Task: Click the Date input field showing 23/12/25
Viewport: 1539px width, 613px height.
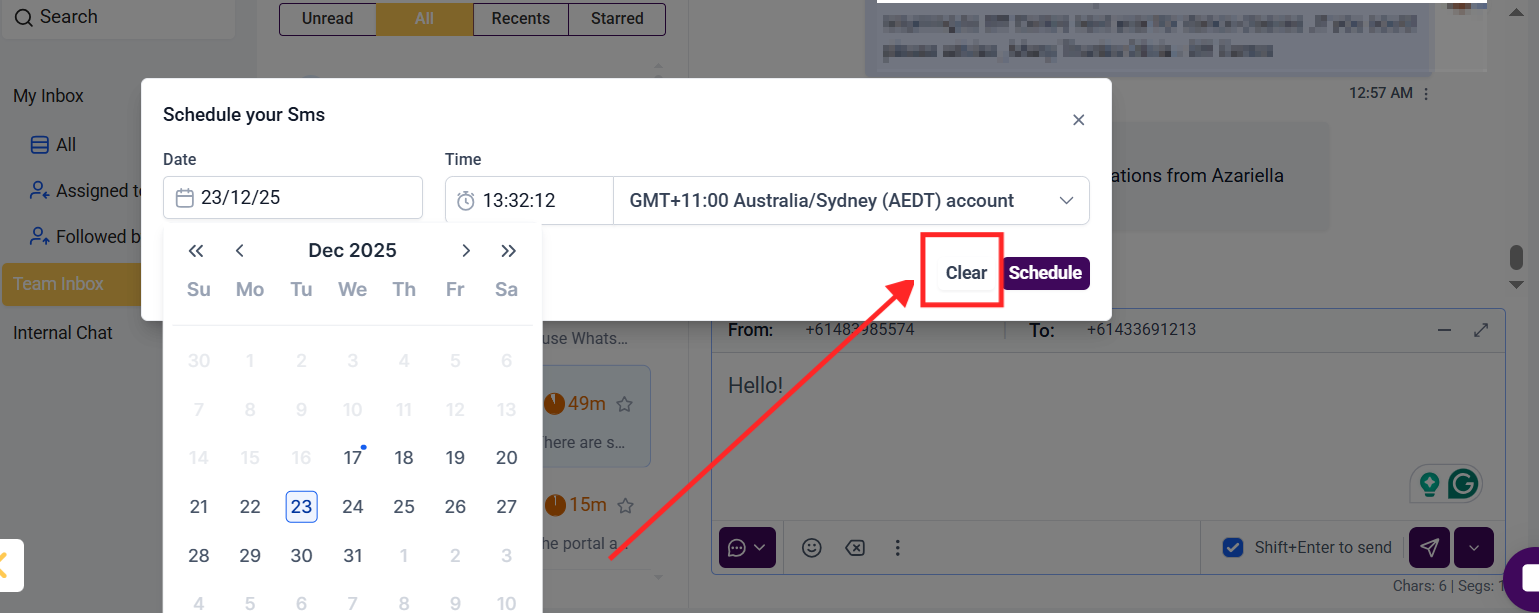Action: click(293, 198)
